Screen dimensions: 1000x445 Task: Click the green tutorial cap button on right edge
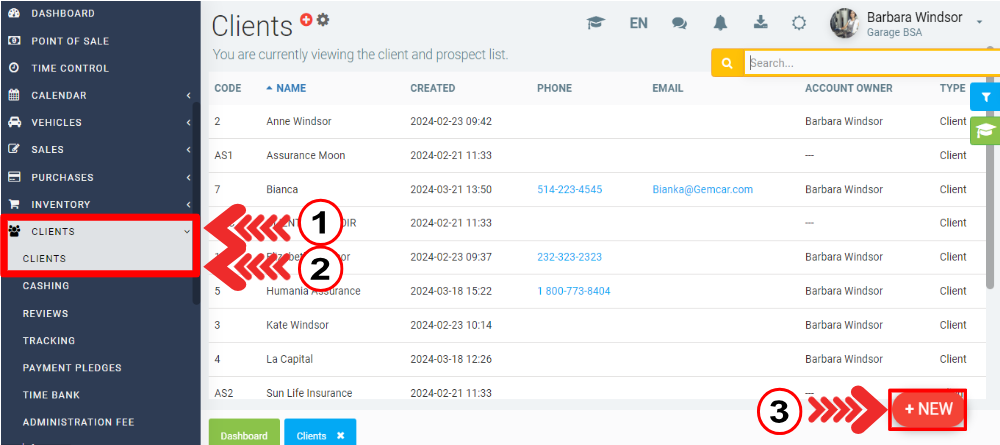985,130
